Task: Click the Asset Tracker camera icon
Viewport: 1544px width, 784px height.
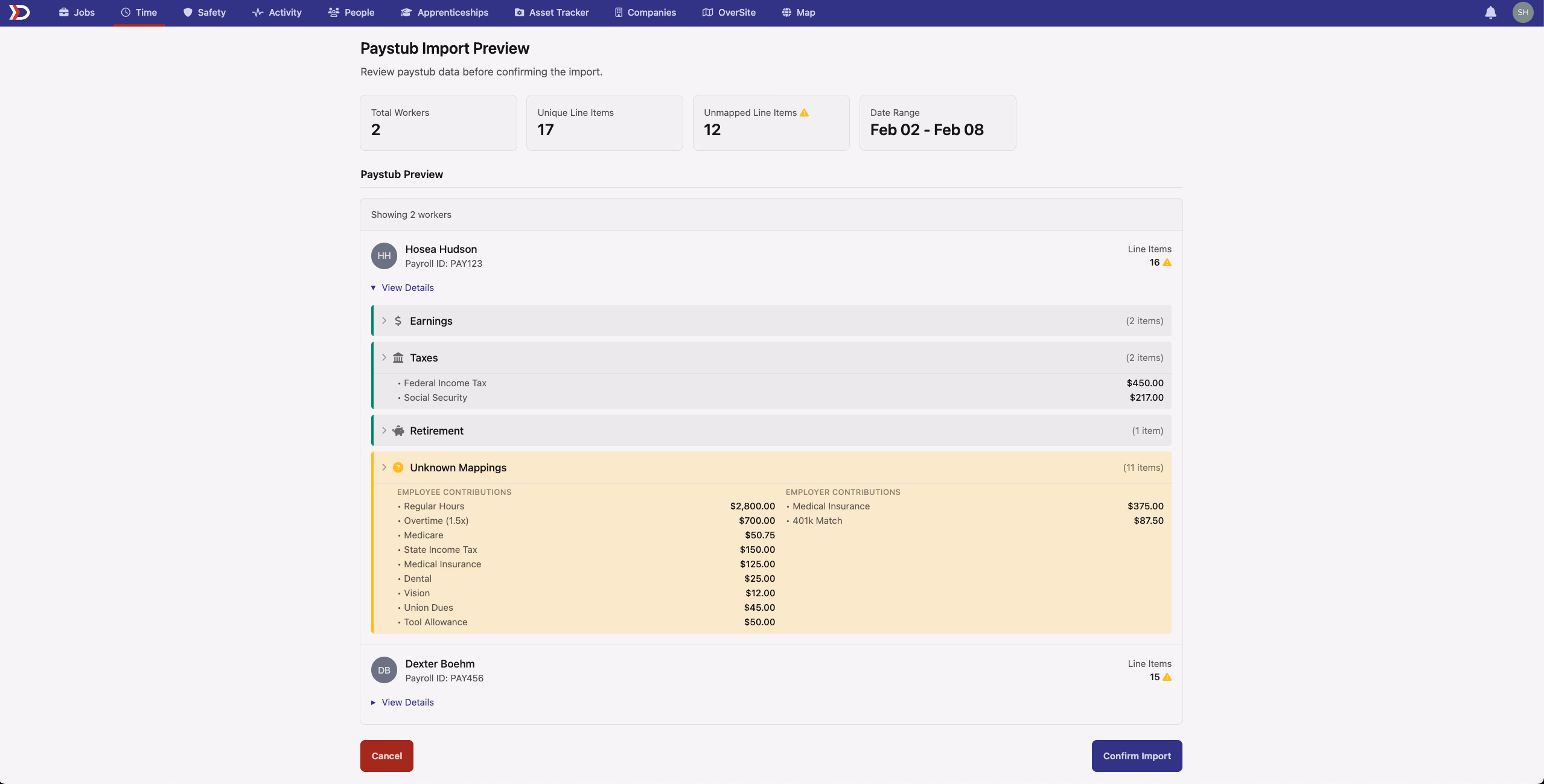Action: pyautogui.click(x=519, y=12)
